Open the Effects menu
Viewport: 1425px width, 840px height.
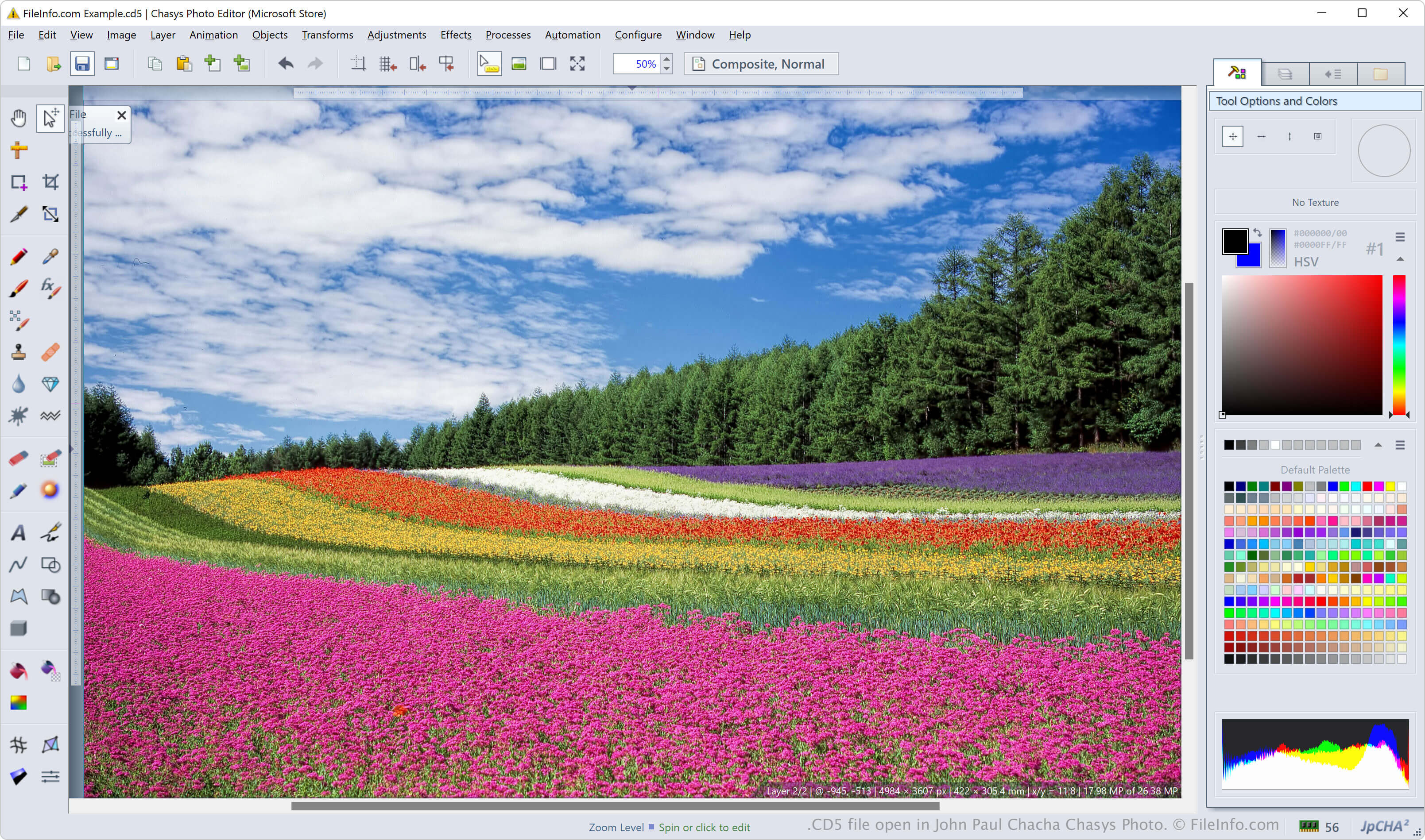point(455,35)
